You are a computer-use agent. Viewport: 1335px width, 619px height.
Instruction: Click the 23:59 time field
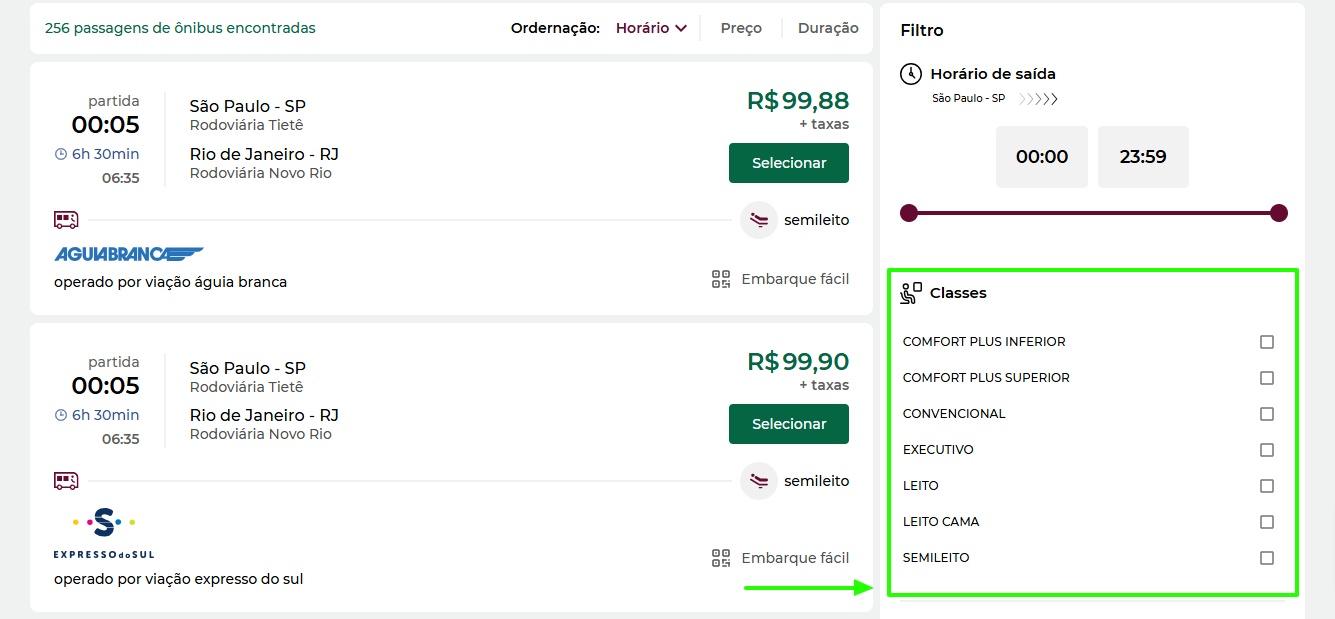(x=1143, y=157)
